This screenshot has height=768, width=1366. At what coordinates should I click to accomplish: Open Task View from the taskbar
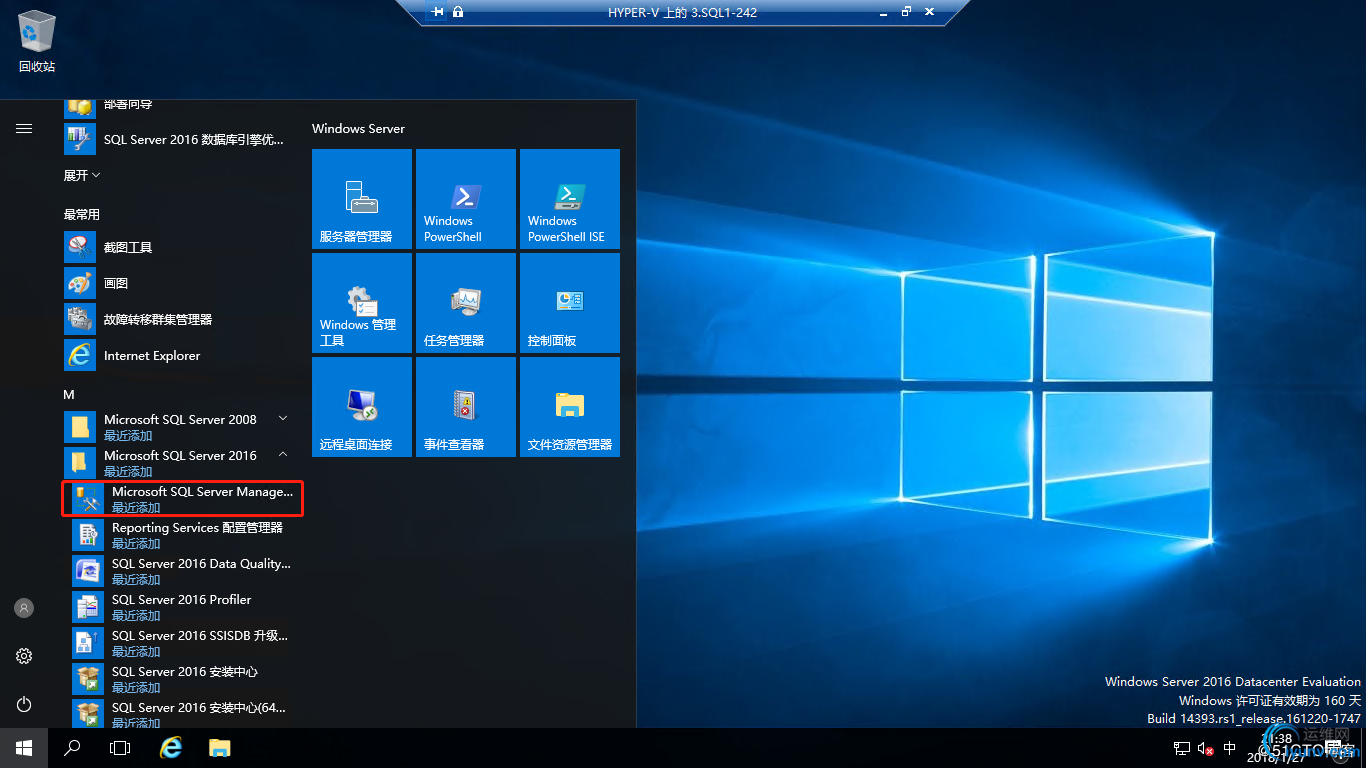click(x=120, y=748)
